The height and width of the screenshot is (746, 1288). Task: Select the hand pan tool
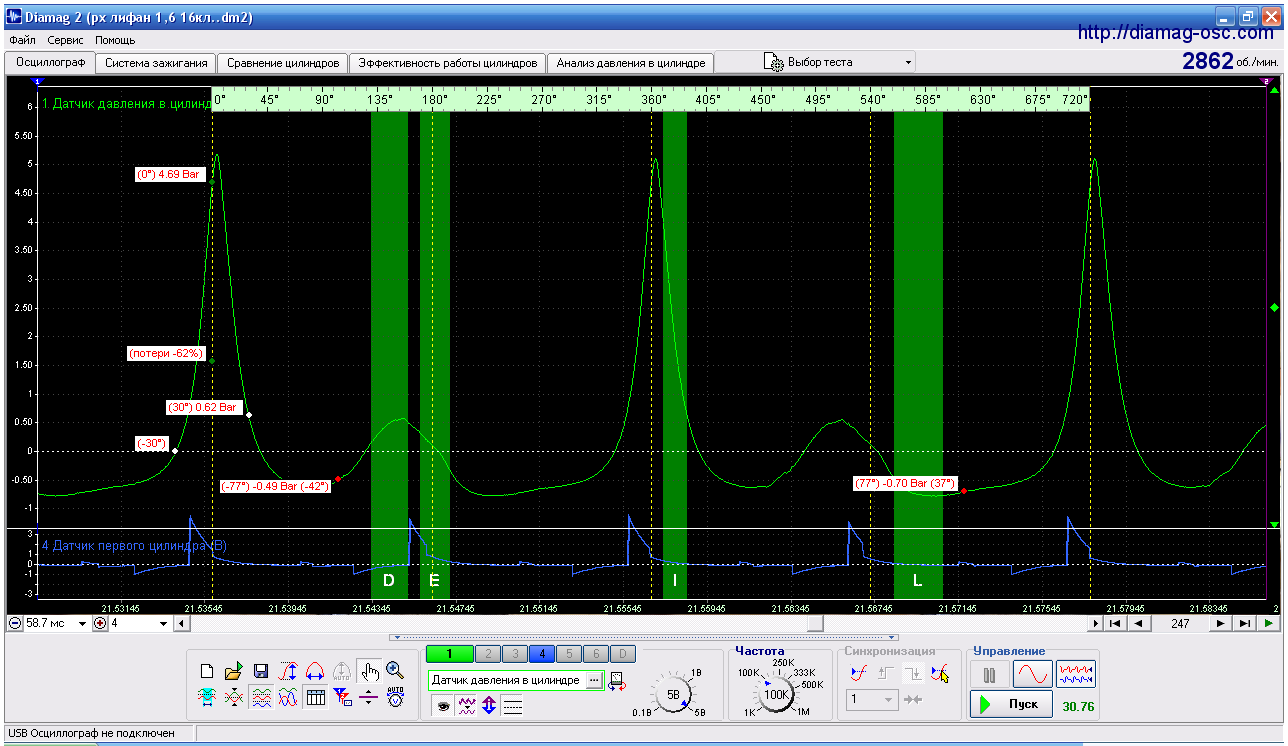click(x=369, y=671)
